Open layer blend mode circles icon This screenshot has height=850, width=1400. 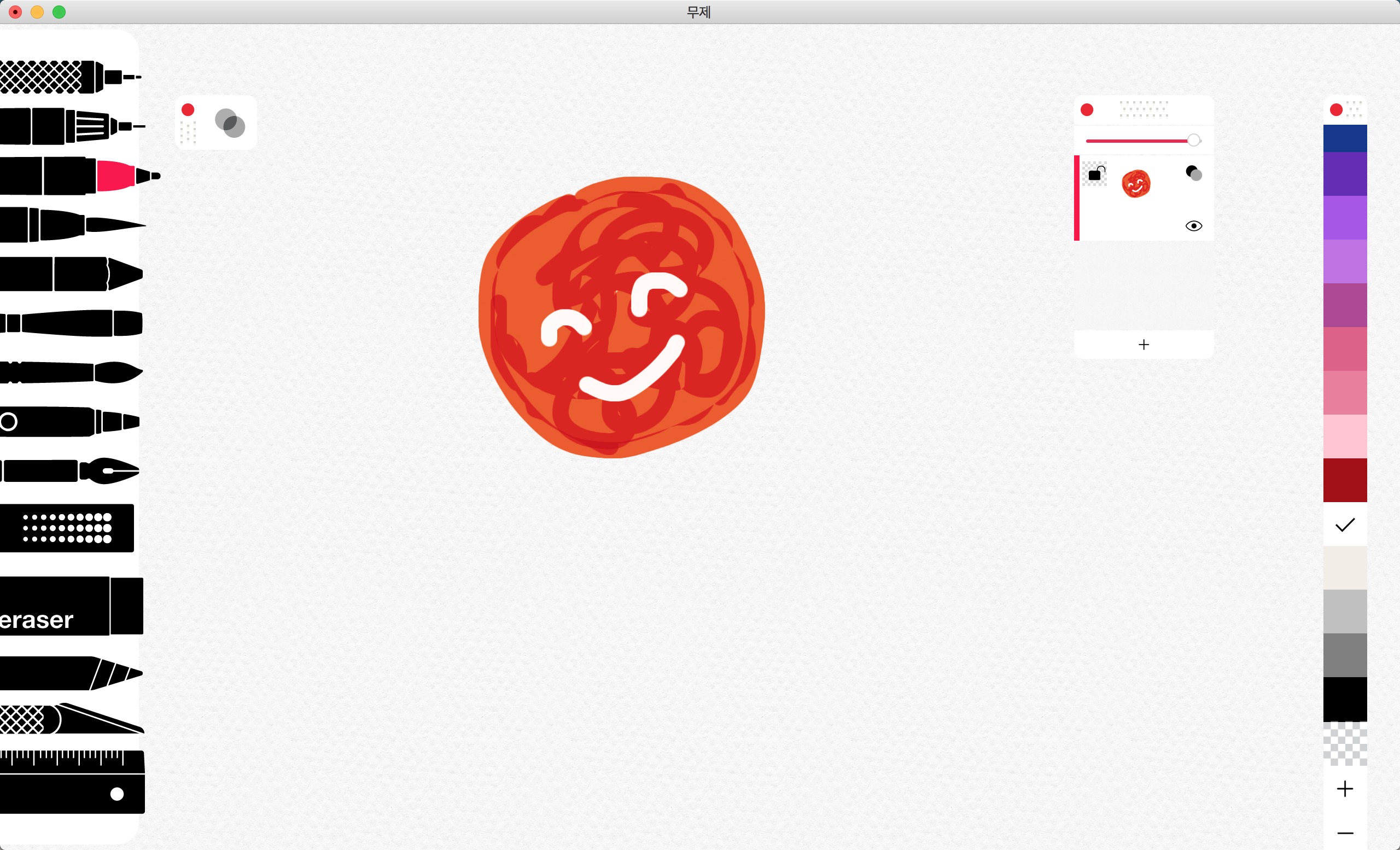pyautogui.click(x=1194, y=173)
